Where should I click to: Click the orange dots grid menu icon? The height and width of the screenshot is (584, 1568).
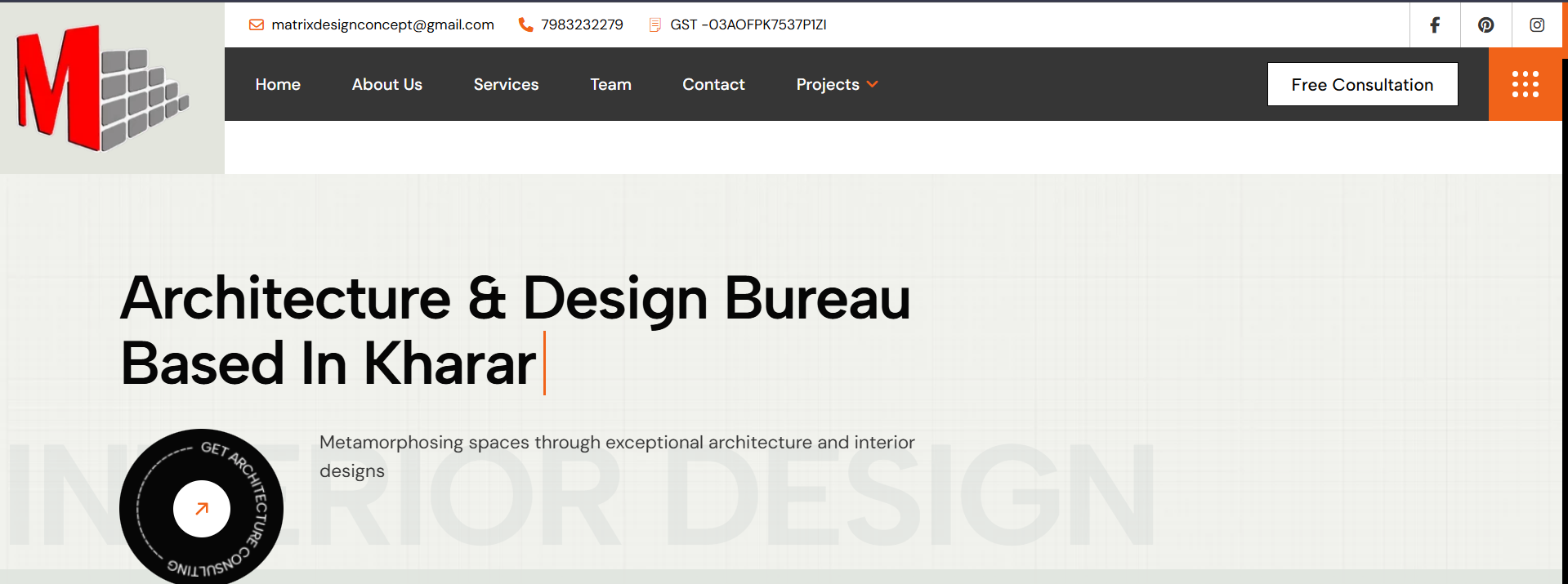1525,84
